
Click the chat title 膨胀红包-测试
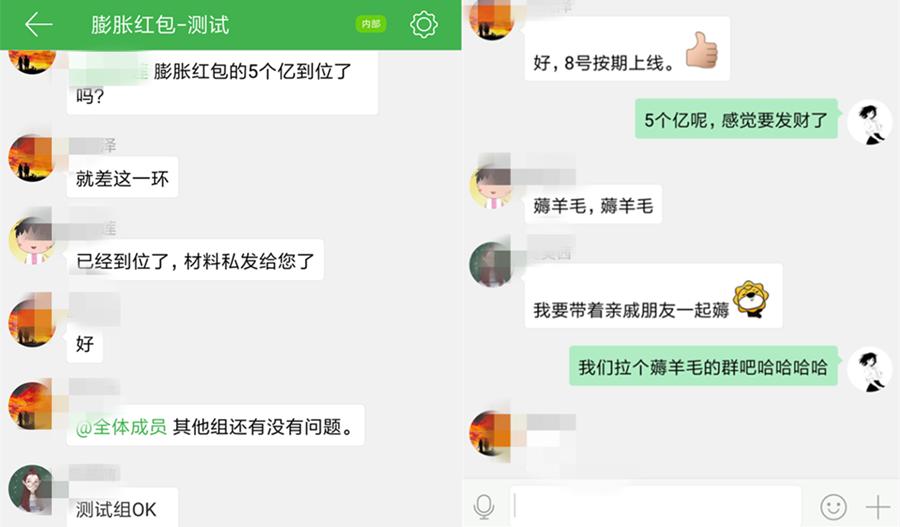click(x=160, y=25)
